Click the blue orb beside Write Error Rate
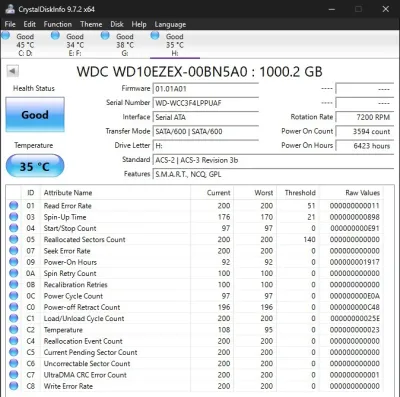400x397 pixels. pos(14,386)
